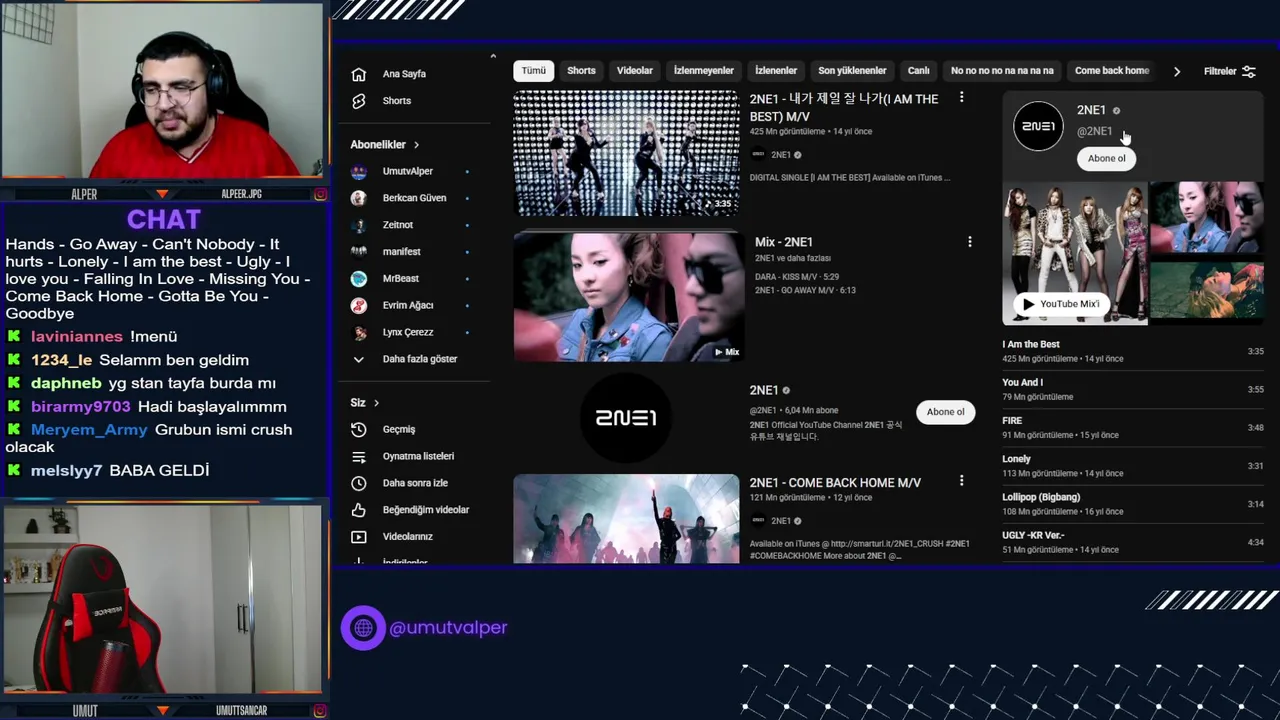
Task: Click large 2NE1 channel logo in results
Action: pyautogui.click(x=626, y=418)
